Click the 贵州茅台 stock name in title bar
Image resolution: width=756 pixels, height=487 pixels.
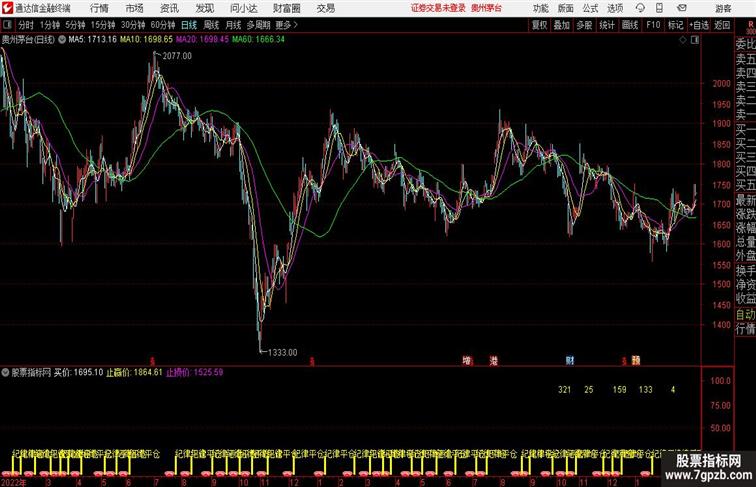[x=486, y=8]
